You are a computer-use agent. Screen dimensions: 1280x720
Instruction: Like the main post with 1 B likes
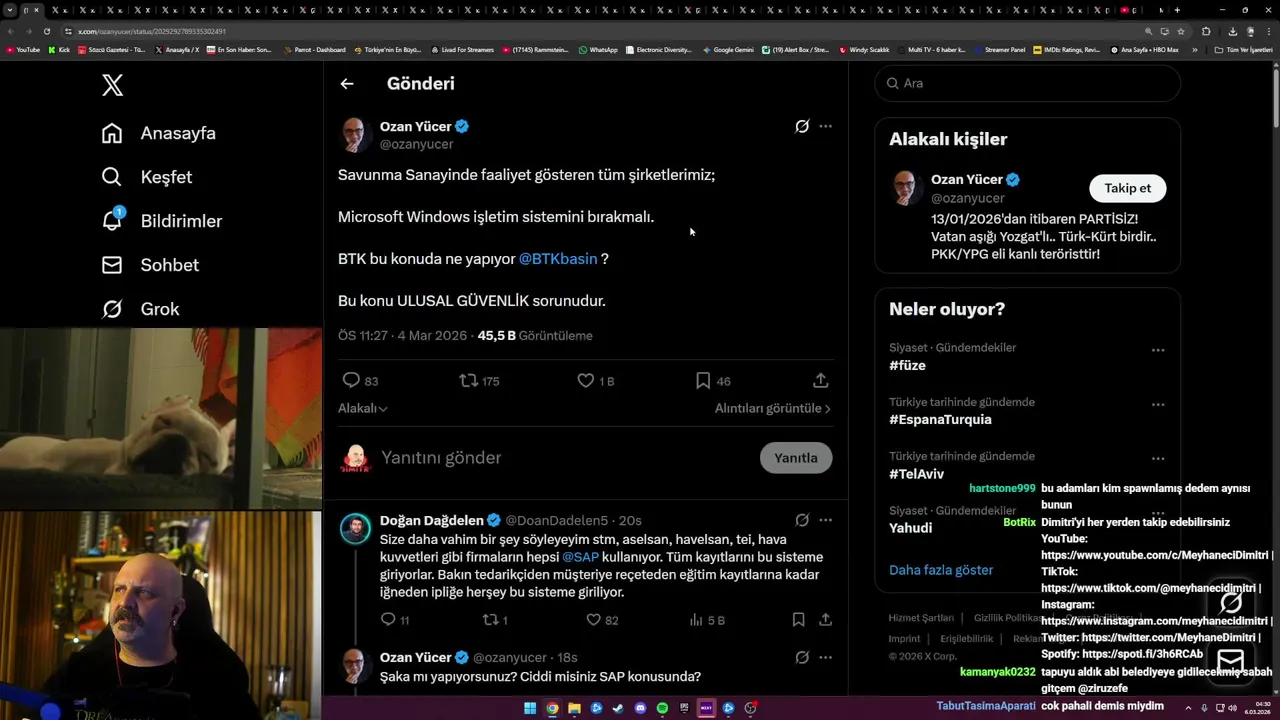click(x=596, y=381)
